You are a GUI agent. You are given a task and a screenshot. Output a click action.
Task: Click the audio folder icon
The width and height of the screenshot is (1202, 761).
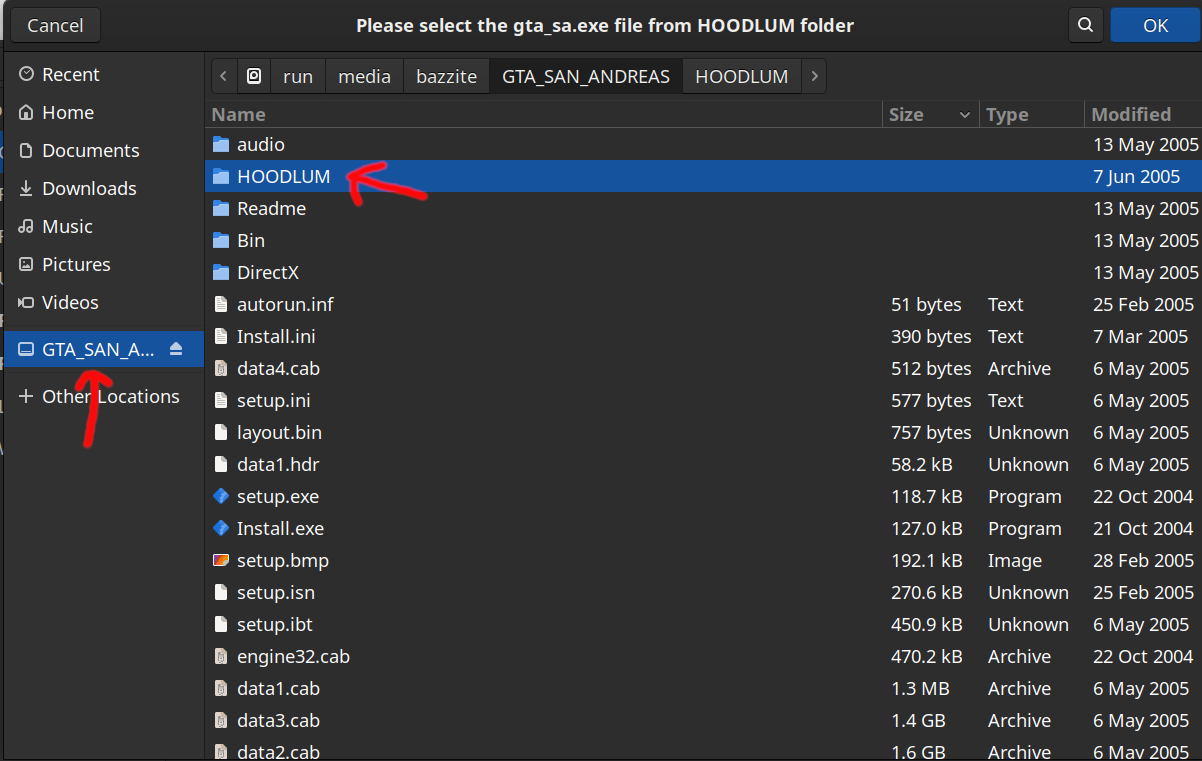point(221,145)
